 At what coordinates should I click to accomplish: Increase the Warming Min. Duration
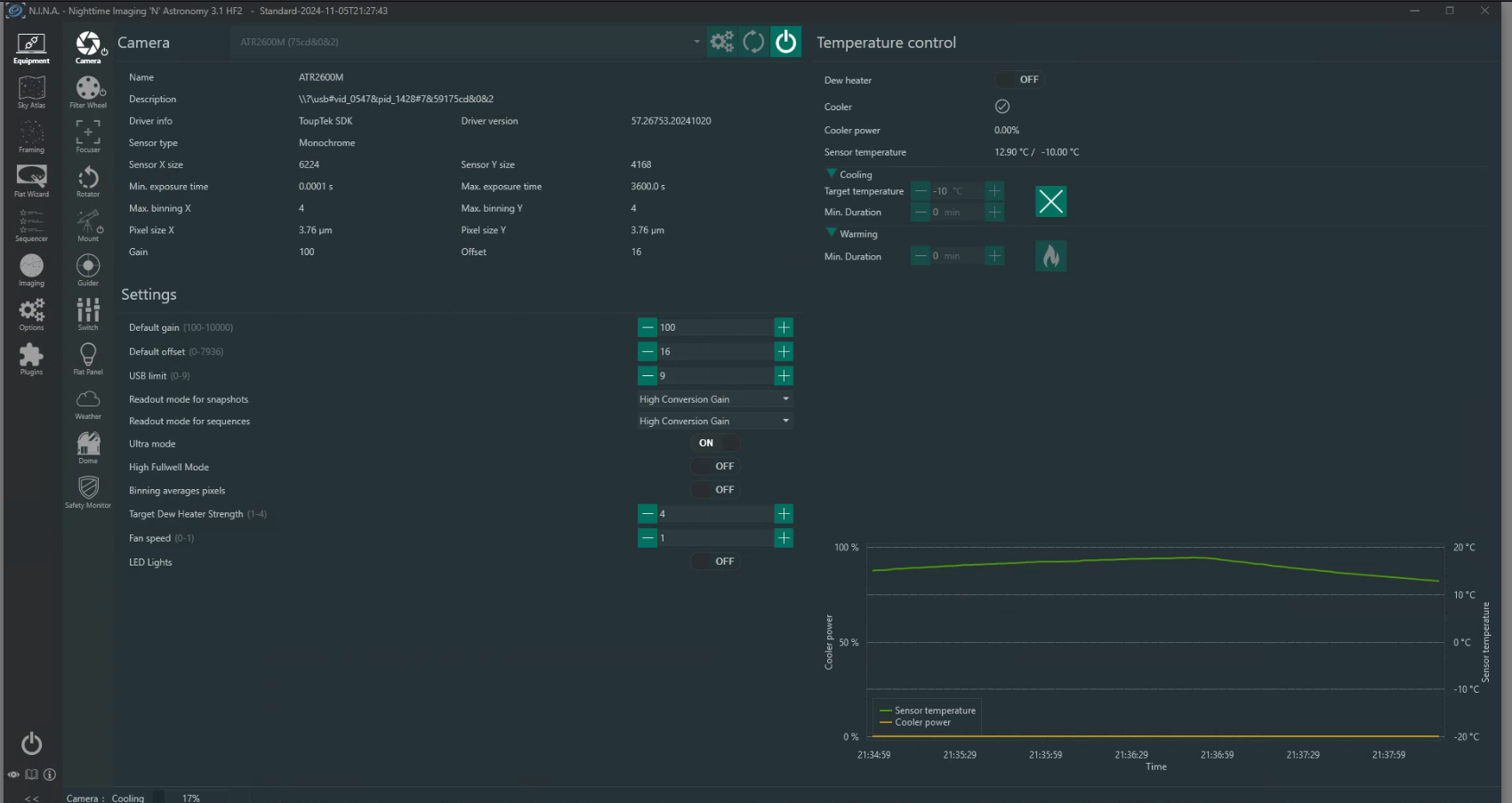[x=994, y=256]
